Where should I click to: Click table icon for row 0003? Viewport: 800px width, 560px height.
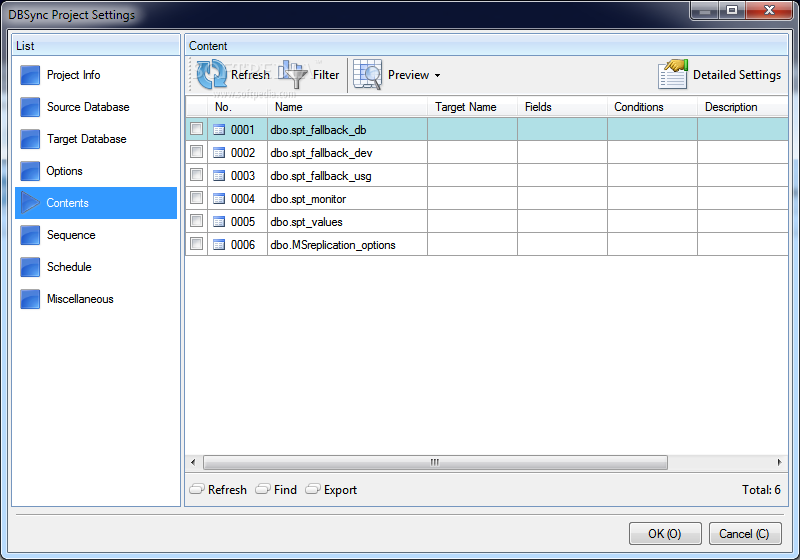[219, 176]
